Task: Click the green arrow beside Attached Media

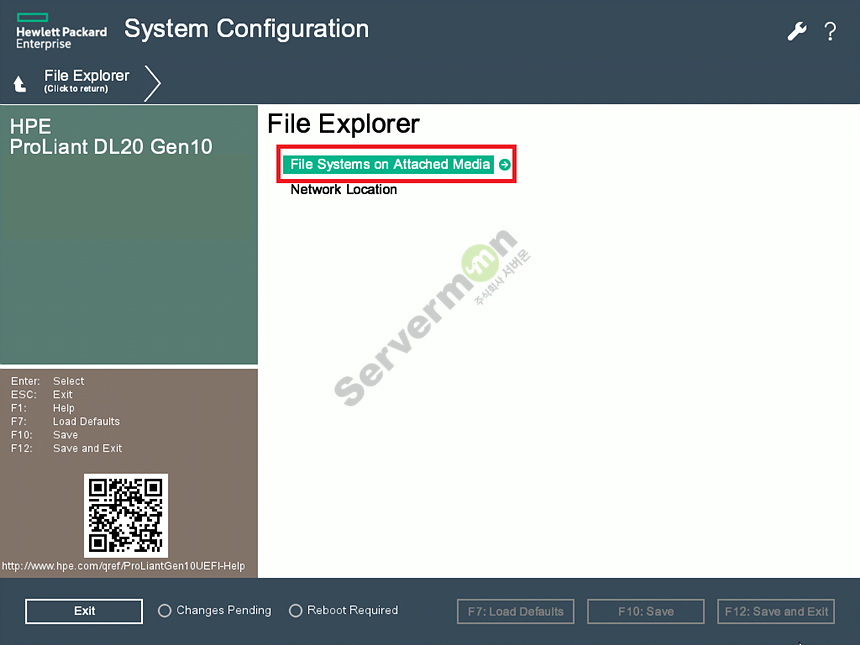Action: point(505,164)
